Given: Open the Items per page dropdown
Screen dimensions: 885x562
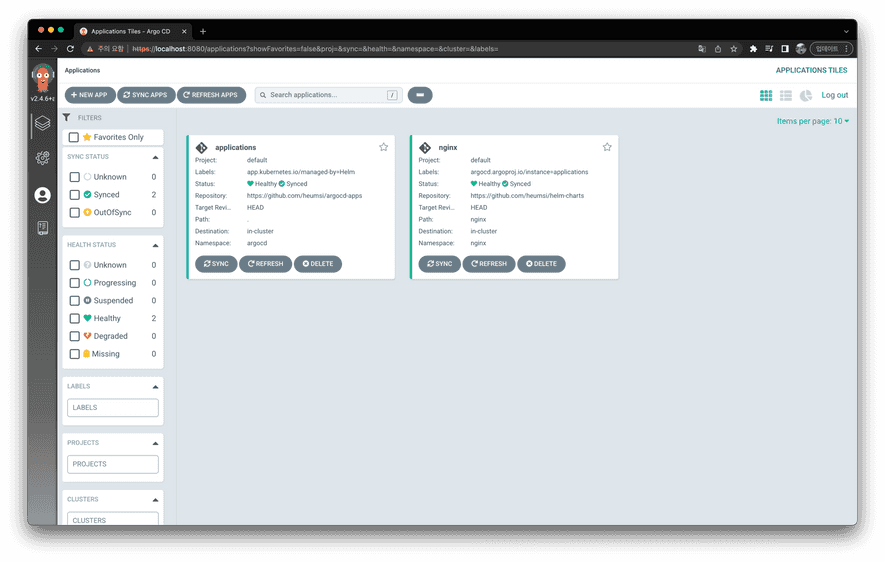Looking at the screenshot, I should point(812,121).
